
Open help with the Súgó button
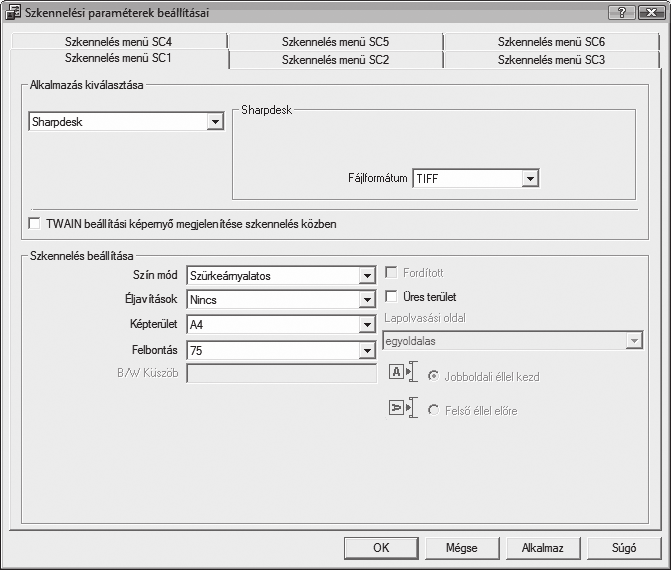click(624, 548)
